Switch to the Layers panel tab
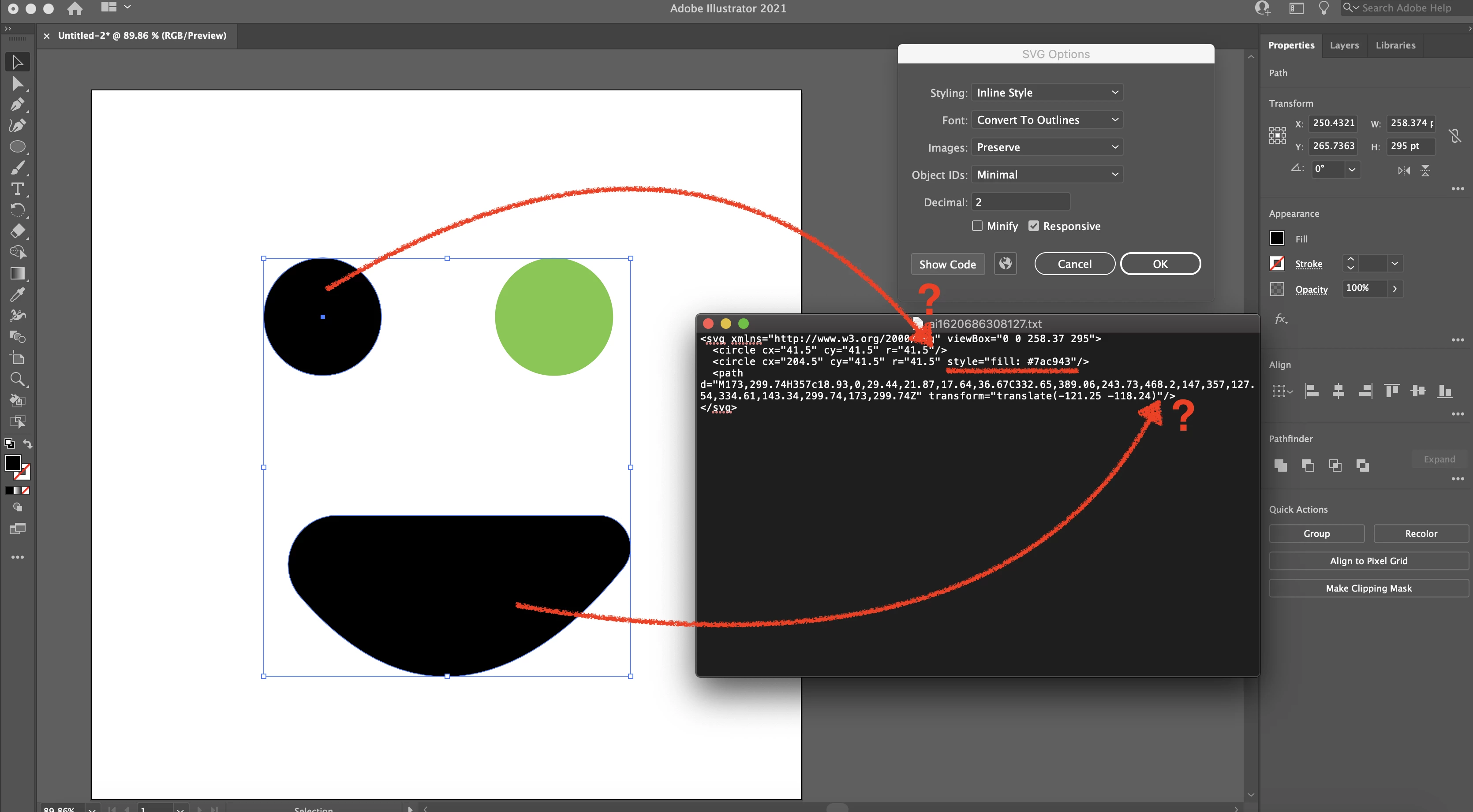This screenshot has width=1473, height=812. tap(1344, 45)
